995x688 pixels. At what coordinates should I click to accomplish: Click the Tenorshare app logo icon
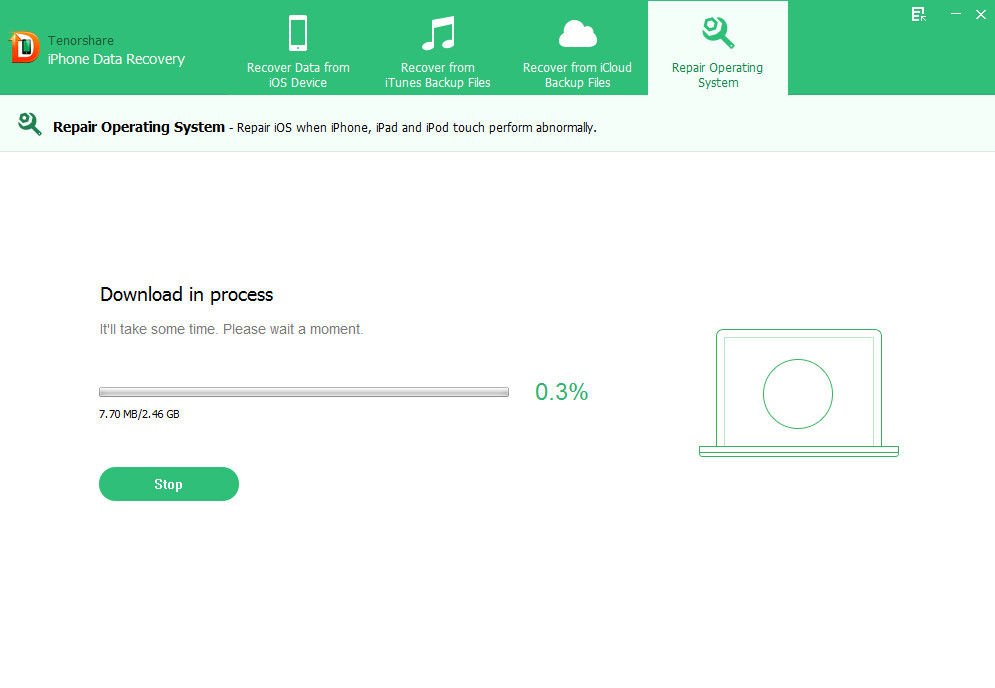tap(24, 48)
